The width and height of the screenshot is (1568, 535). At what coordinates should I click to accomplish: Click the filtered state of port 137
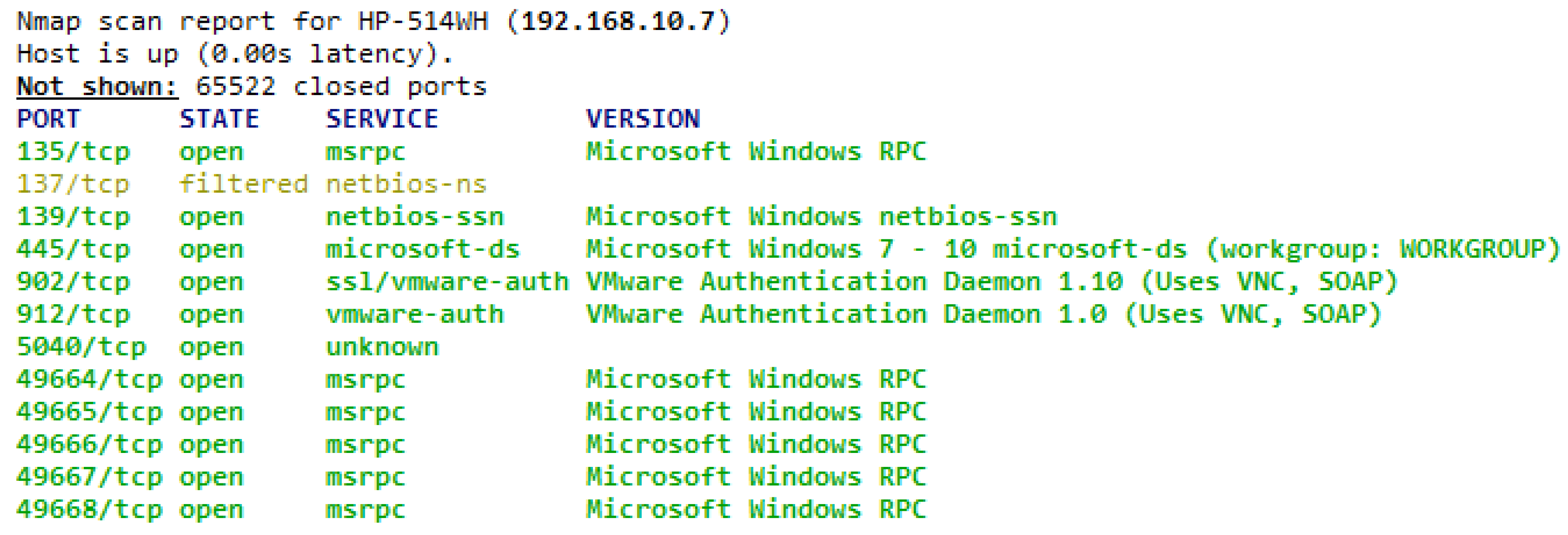pos(243,184)
